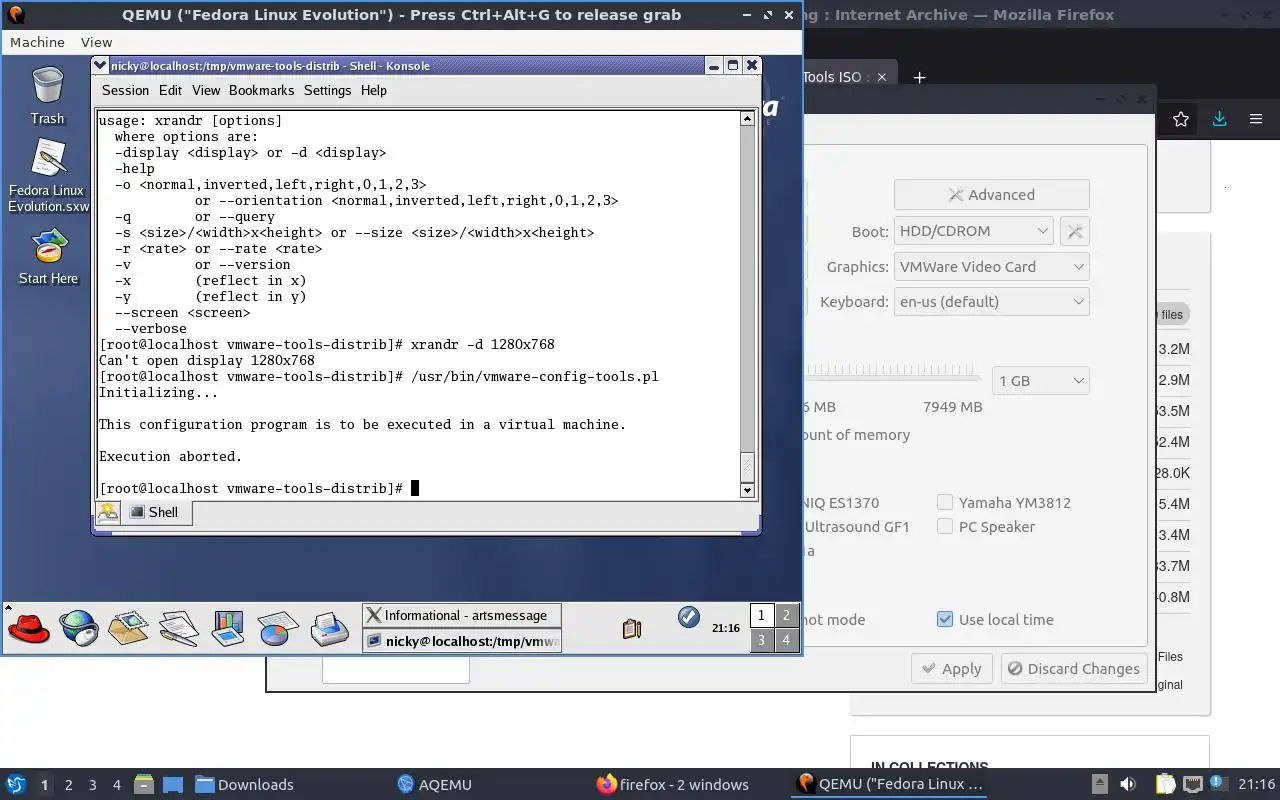Image resolution: width=1280 pixels, height=800 pixels.
Task: Open the Firefox hamburger menu
Action: tap(1256, 119)
